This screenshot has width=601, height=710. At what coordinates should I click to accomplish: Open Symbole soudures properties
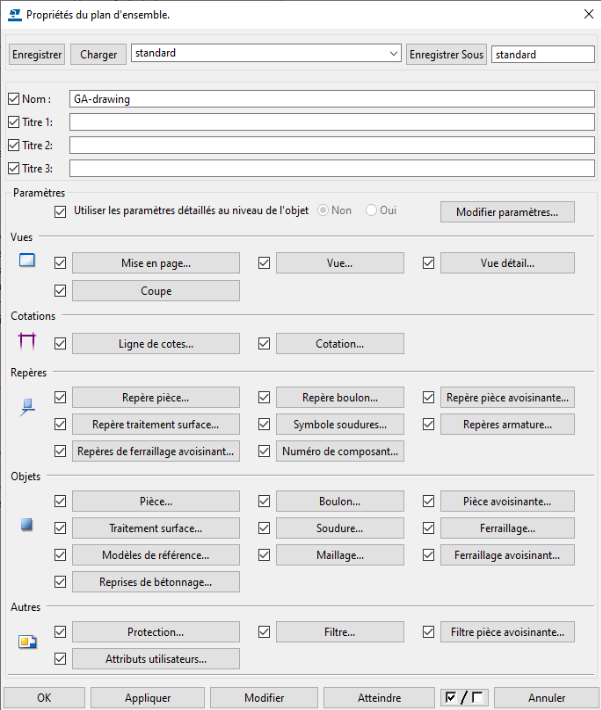click(340, 424)
